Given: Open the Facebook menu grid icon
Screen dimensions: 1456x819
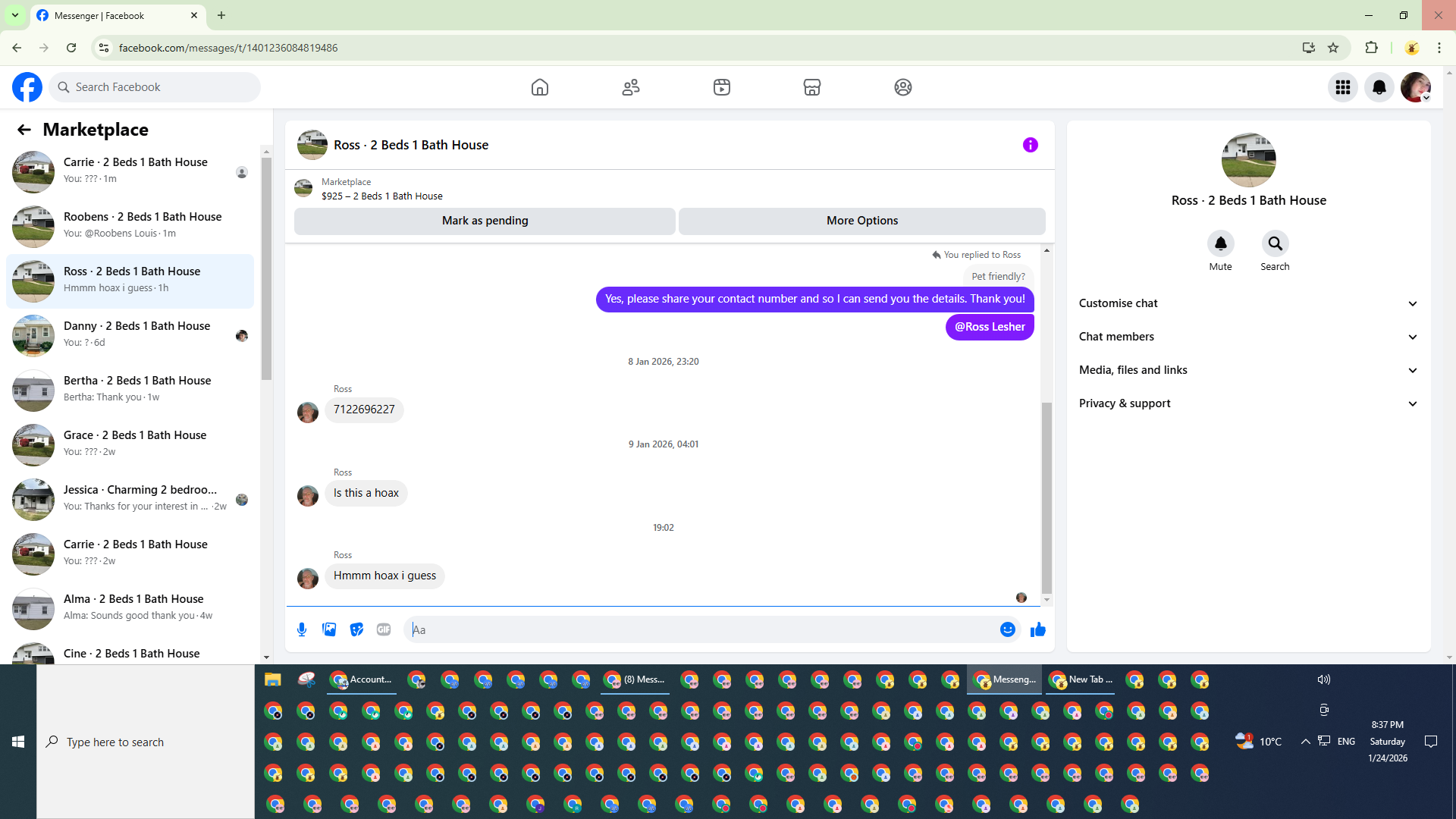Looking at the screenshot, I should point(1343,87).
